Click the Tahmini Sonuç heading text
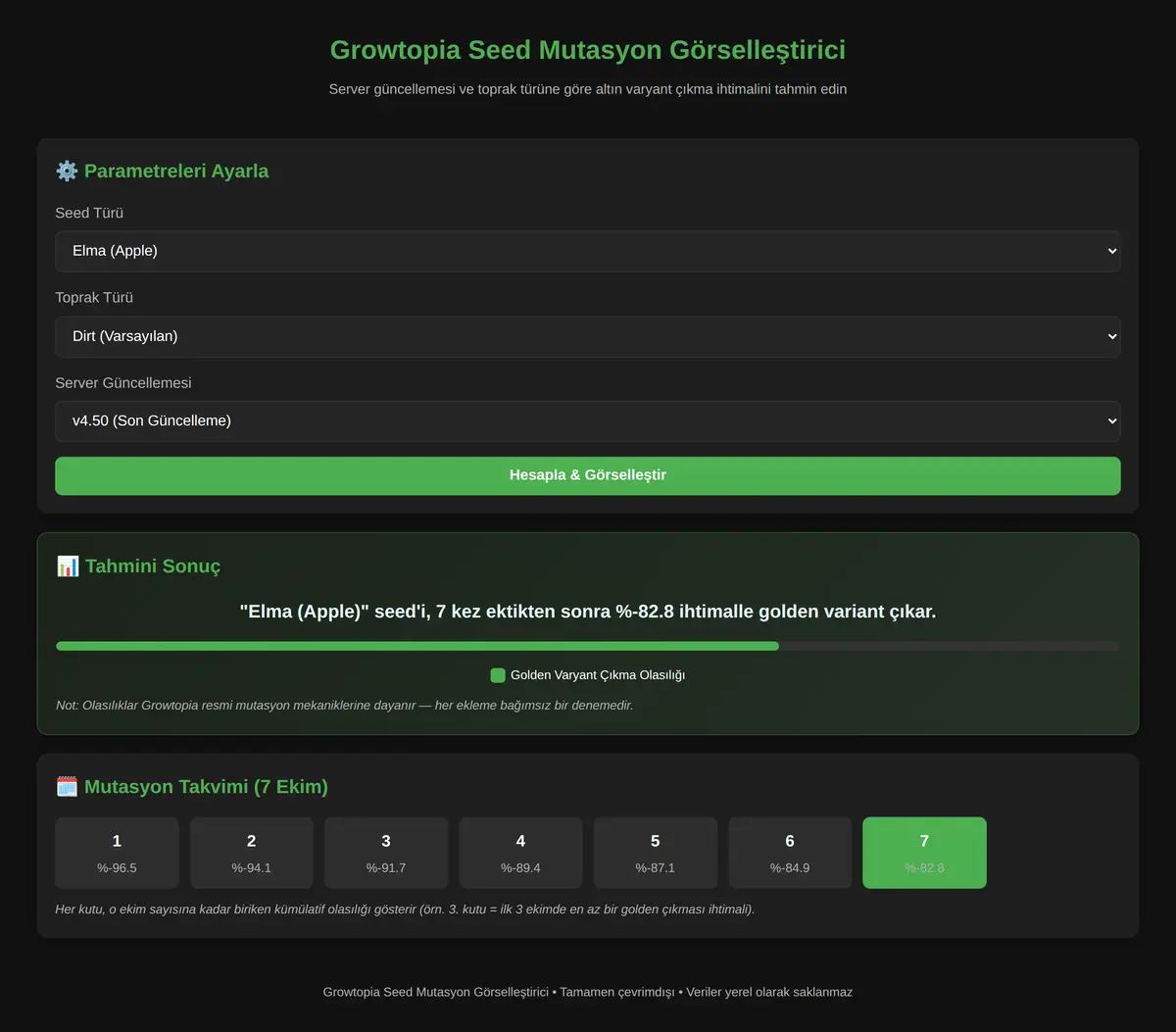Image resolution: width=1176 pixels, height=1032 pixels. [x=153, y=566]
